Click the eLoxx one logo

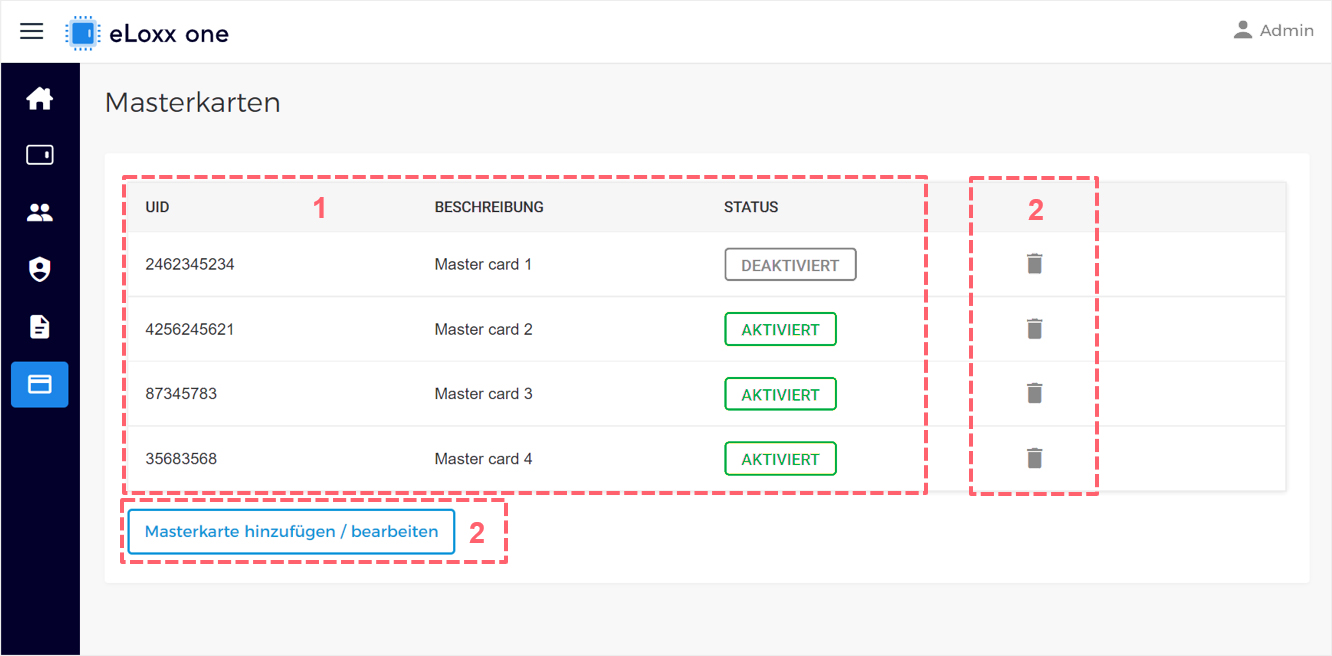pos(147,33)
